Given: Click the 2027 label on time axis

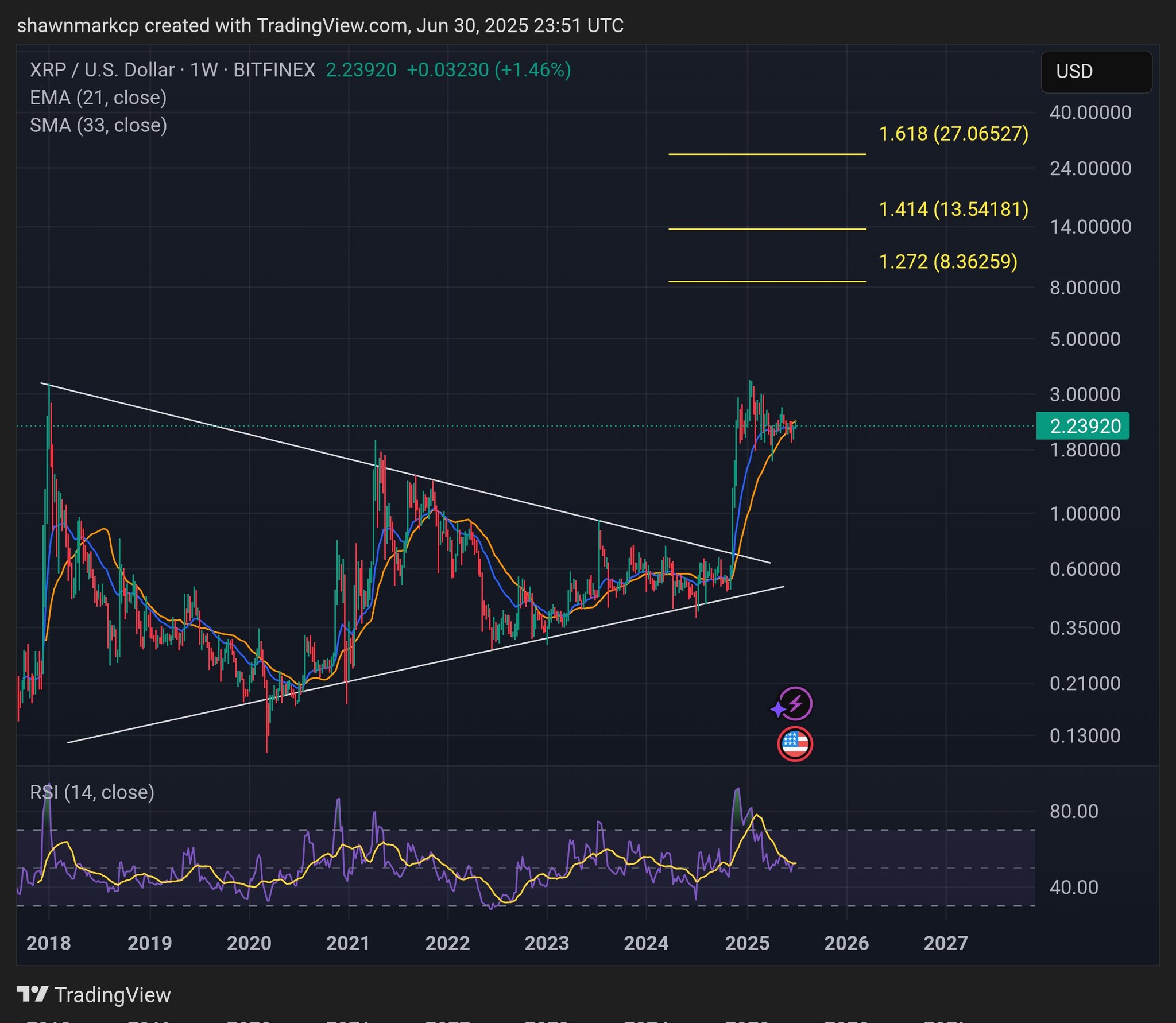Looking at the screenshot, I should click(946, 943).
